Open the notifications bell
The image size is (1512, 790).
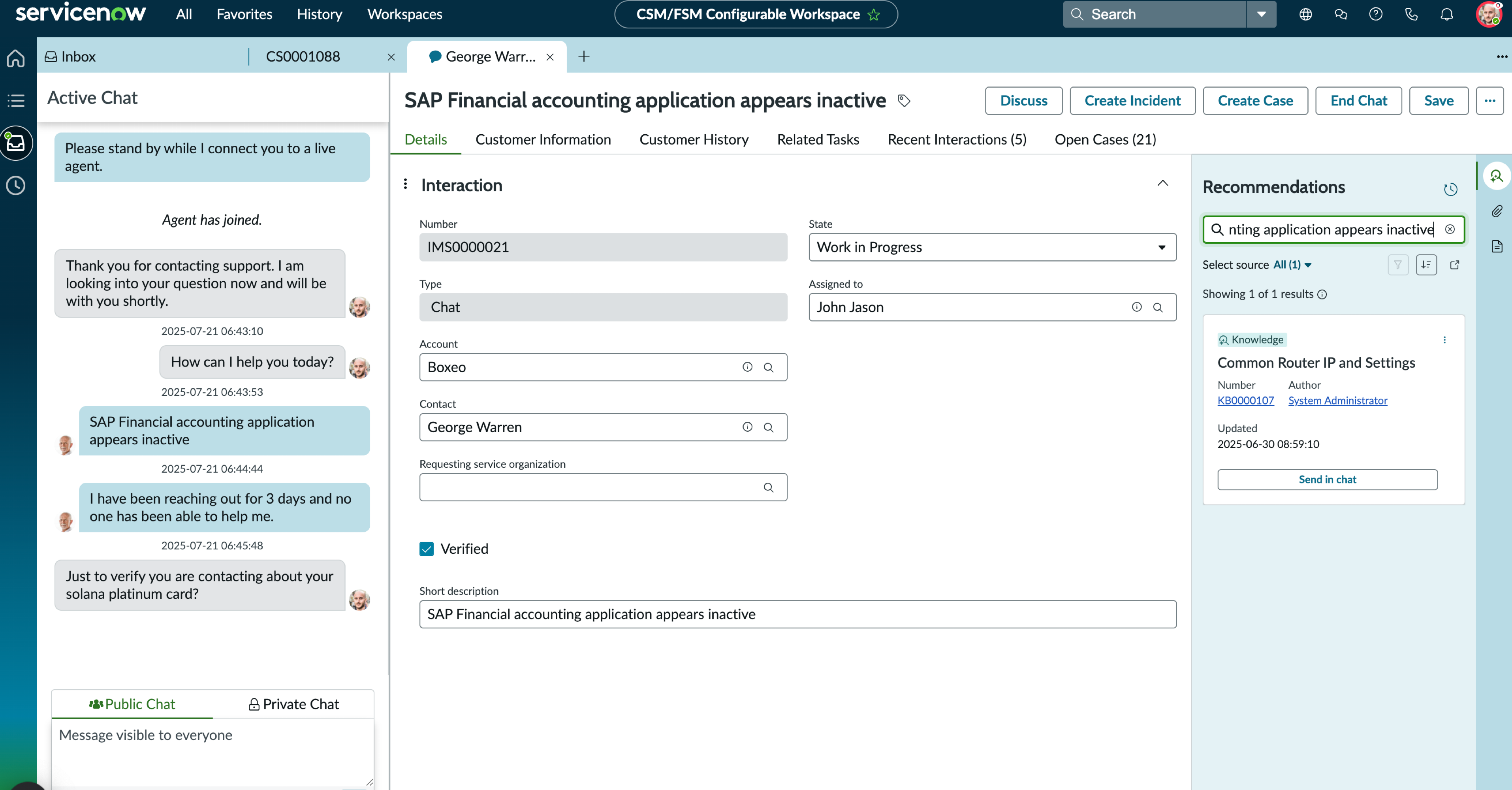click(1447, 15)
